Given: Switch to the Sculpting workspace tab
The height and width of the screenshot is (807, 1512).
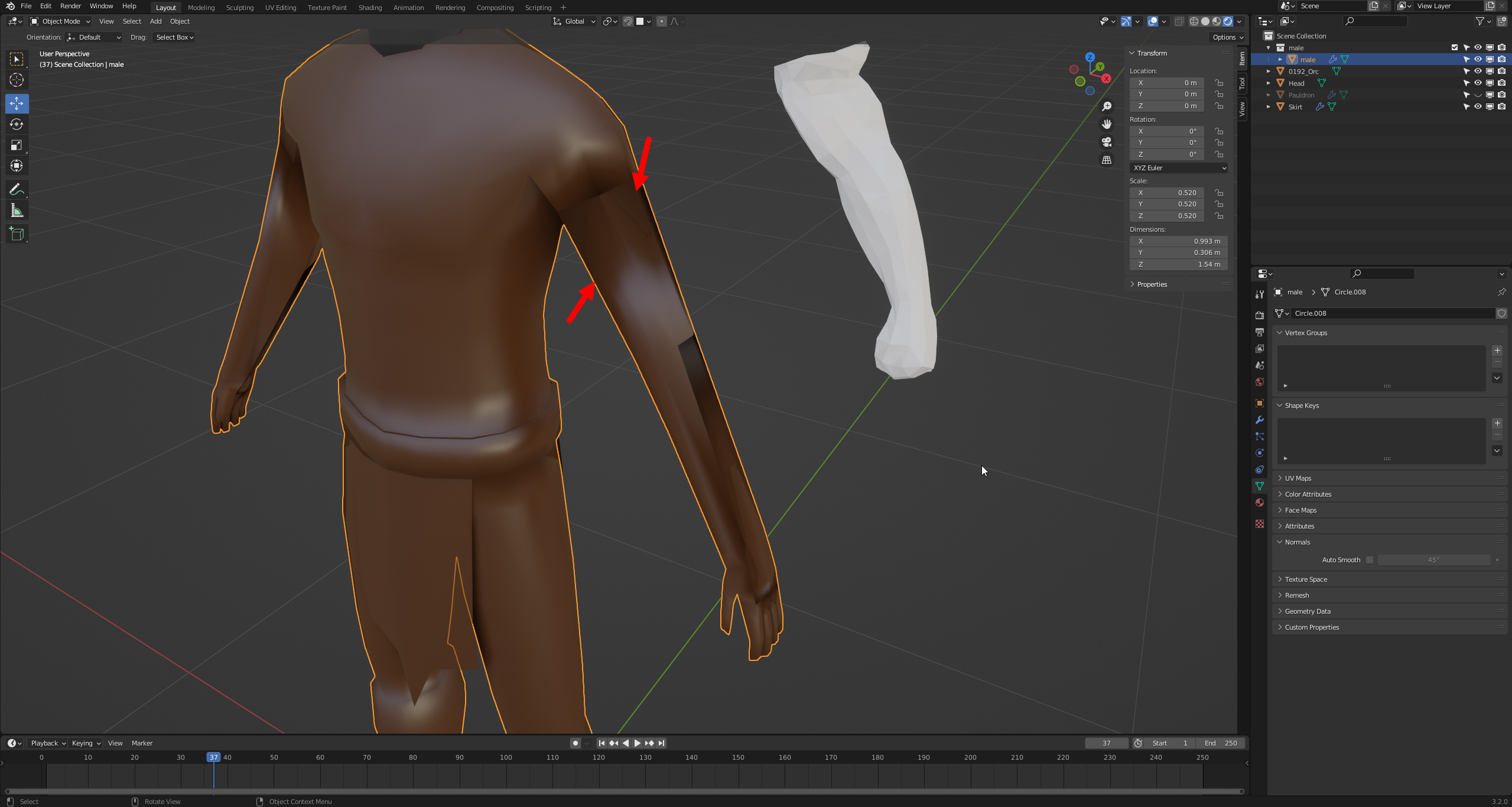Looking at the screenshot, I should (239, 8).
